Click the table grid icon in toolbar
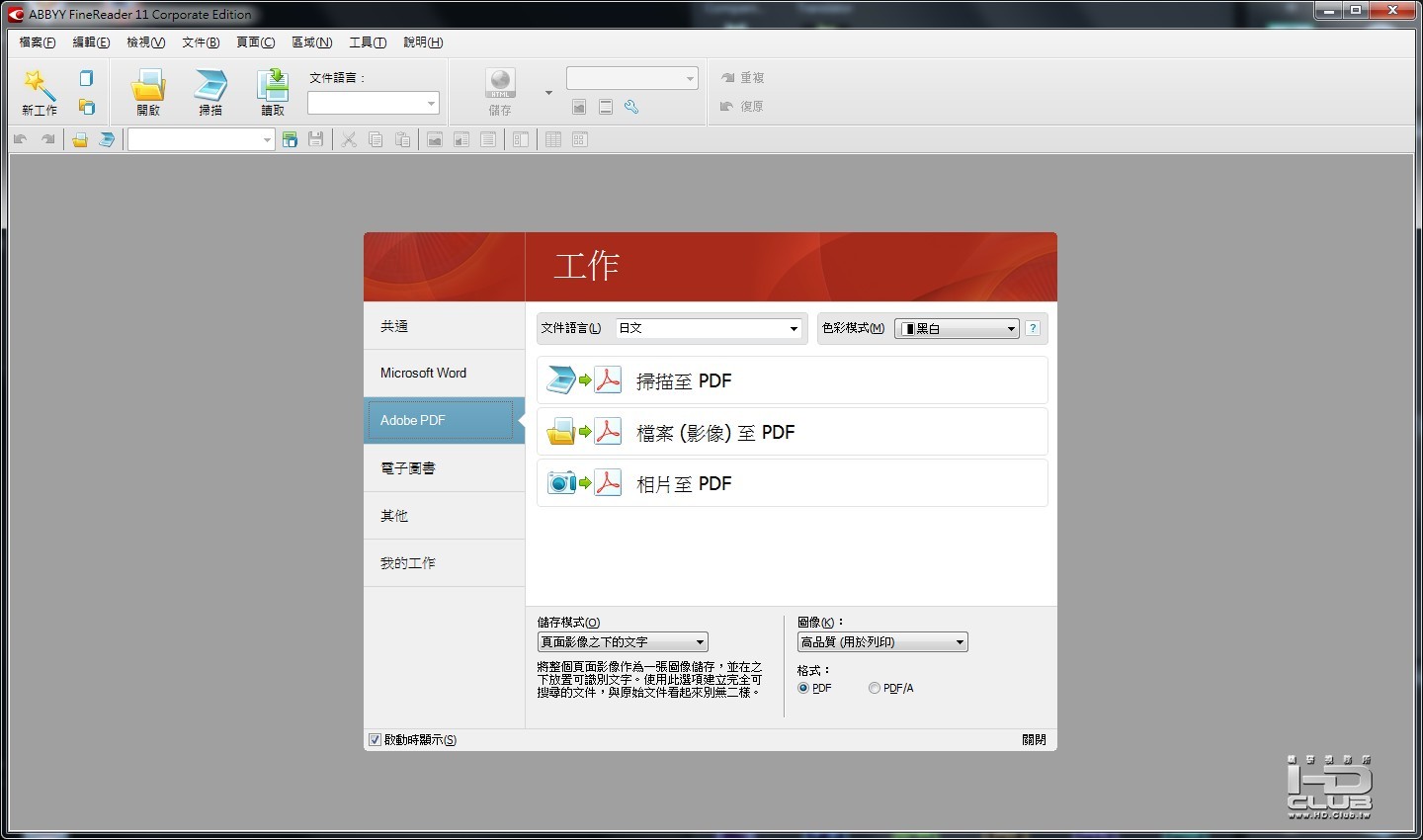The height and width of the screenshot is (840, 1423). (553, 140)
